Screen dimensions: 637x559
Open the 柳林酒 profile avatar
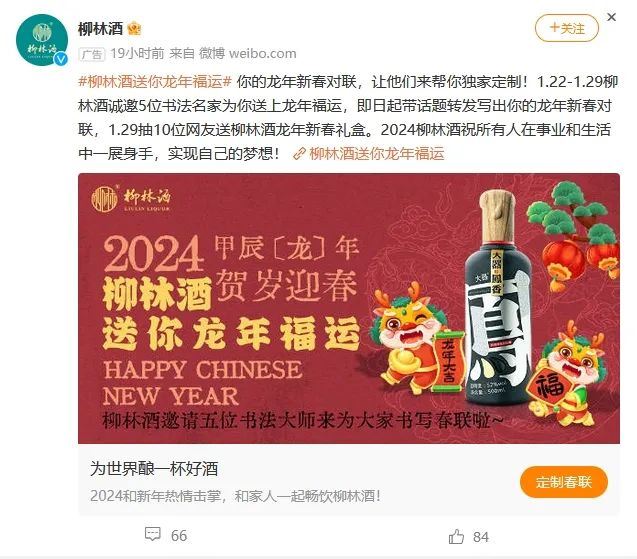point(42,40)
